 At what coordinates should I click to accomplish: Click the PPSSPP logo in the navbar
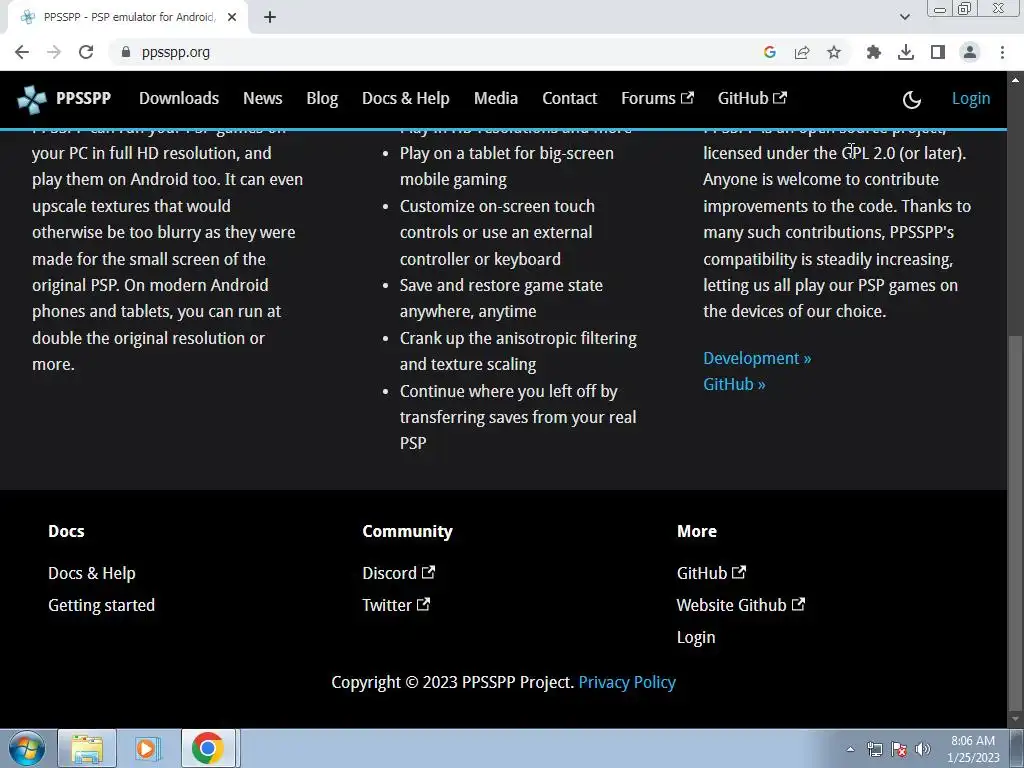point(31,99)
